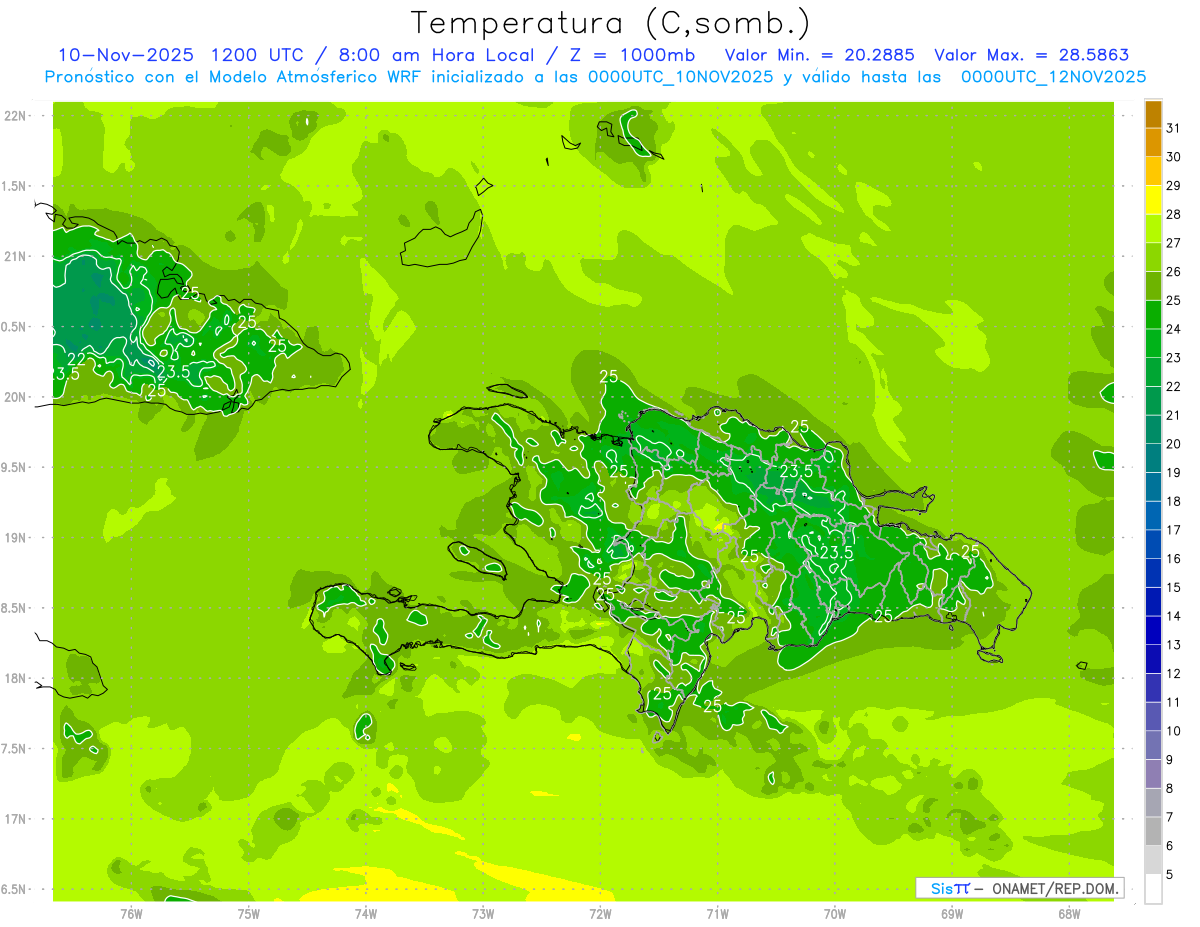The height and width of the screenshot is (927, 1200).
Task: Click the "71W" longitude axis label
Action: tap(717, 913)
